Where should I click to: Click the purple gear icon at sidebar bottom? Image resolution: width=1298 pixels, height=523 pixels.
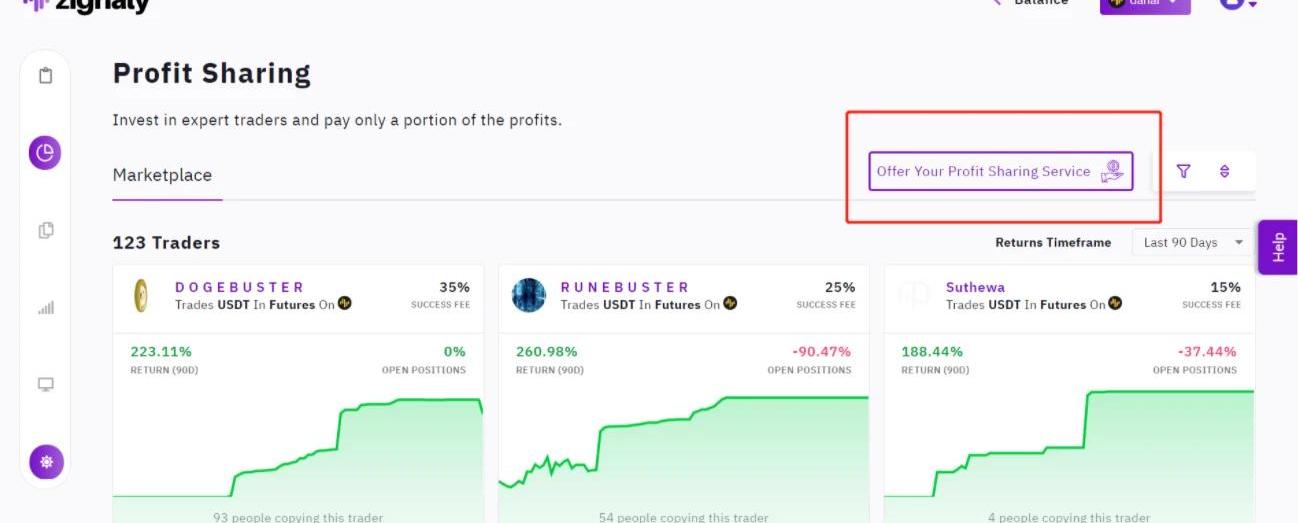45,462
